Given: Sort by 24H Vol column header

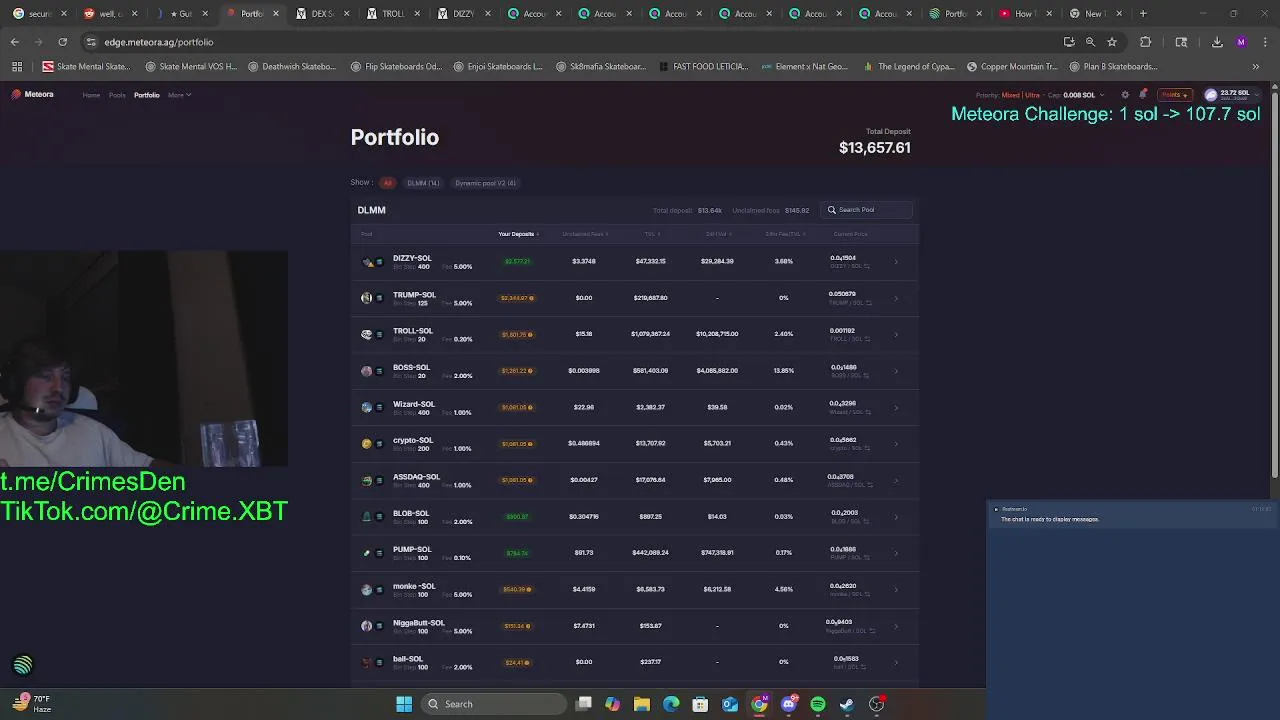Looking at the screenshot, I should pyautogui.click(x=717, y=234).
